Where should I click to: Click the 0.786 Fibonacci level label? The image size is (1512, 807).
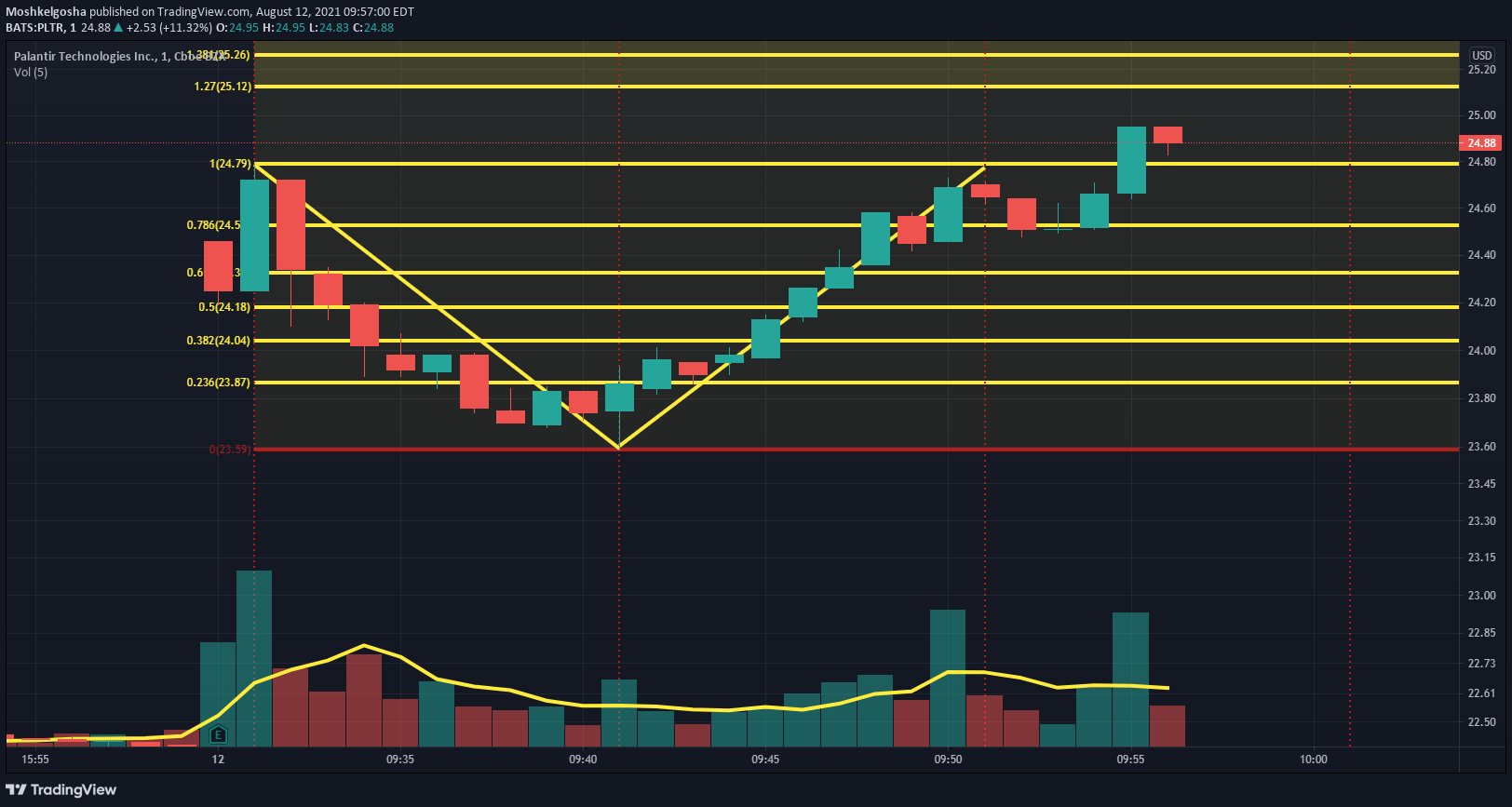click(x=213, y=225)
